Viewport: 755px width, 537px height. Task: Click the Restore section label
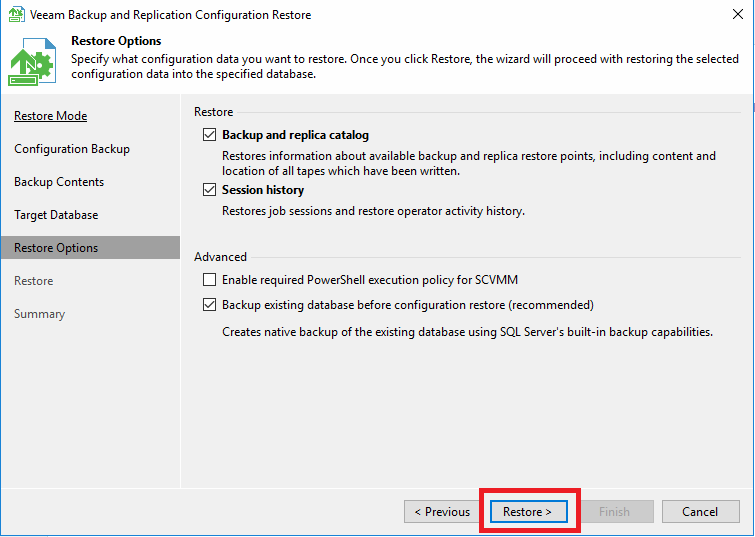pyautogui.click(x=214, y=112)
